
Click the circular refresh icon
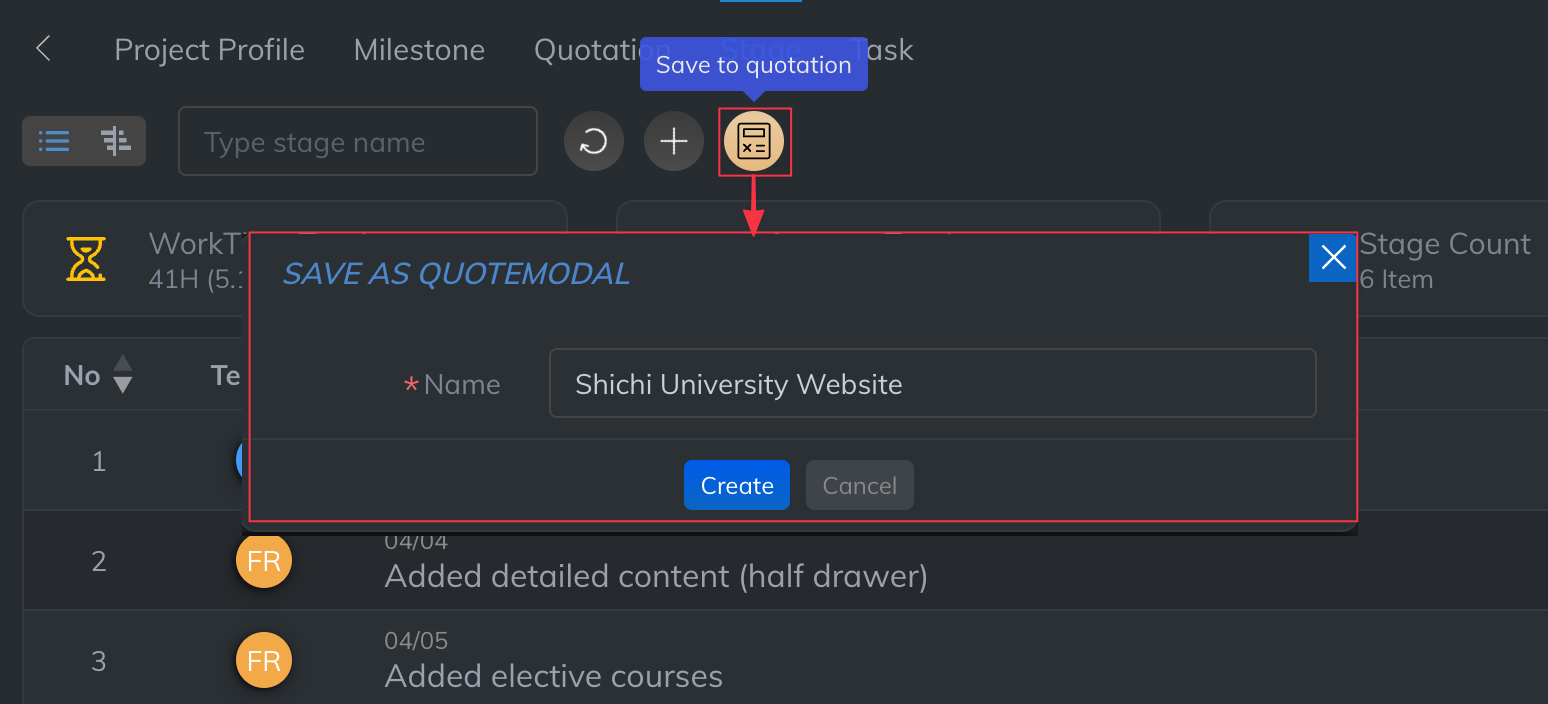coord(594,142)
